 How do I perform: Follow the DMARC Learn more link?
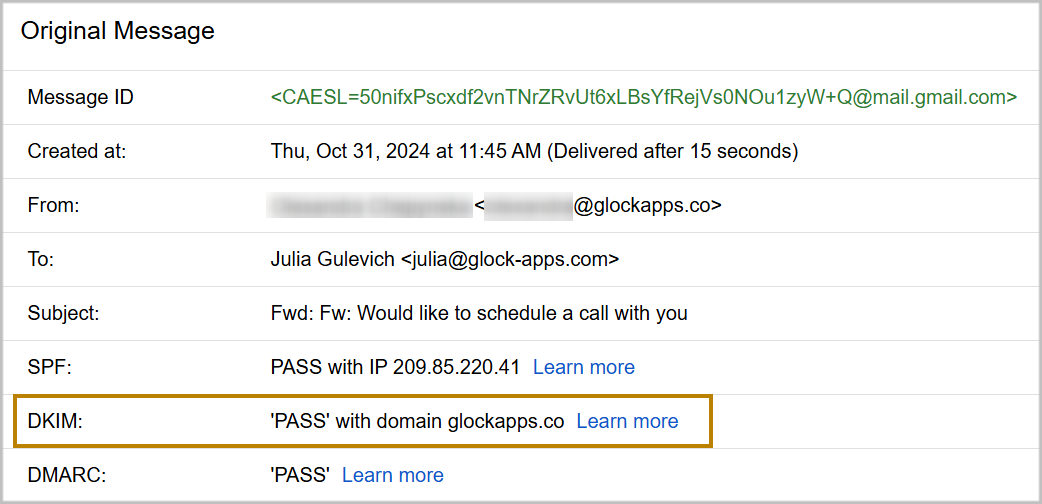click(x=392, y=475)
